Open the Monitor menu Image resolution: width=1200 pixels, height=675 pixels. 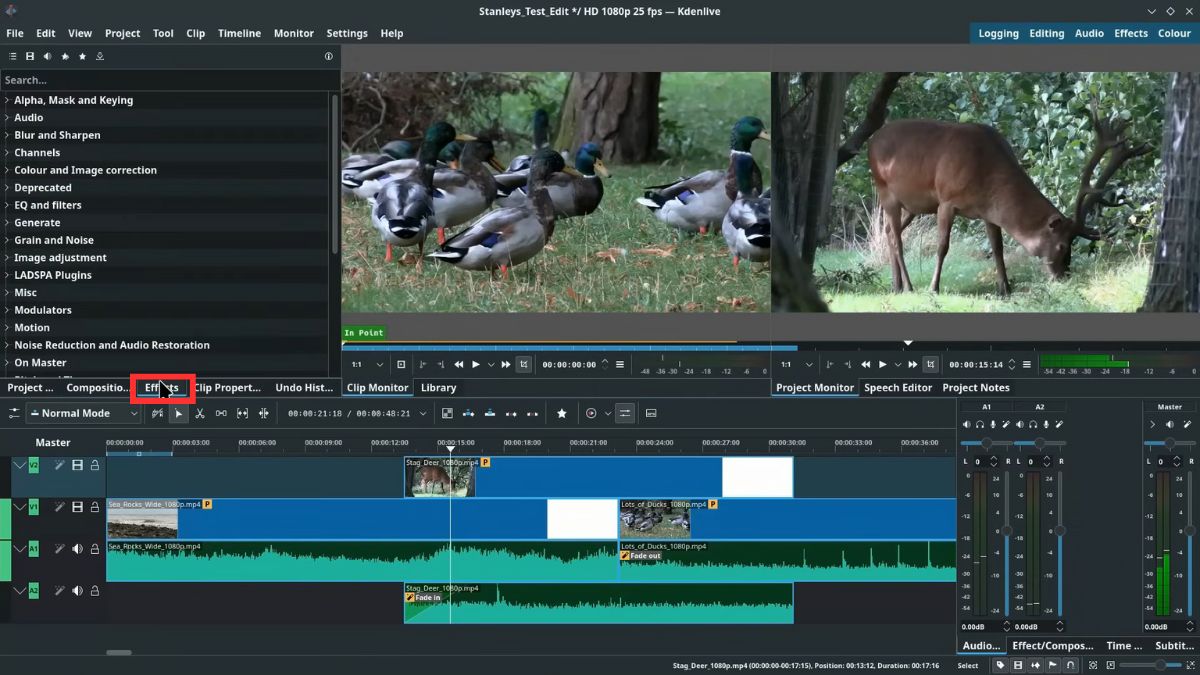(294, 33)
